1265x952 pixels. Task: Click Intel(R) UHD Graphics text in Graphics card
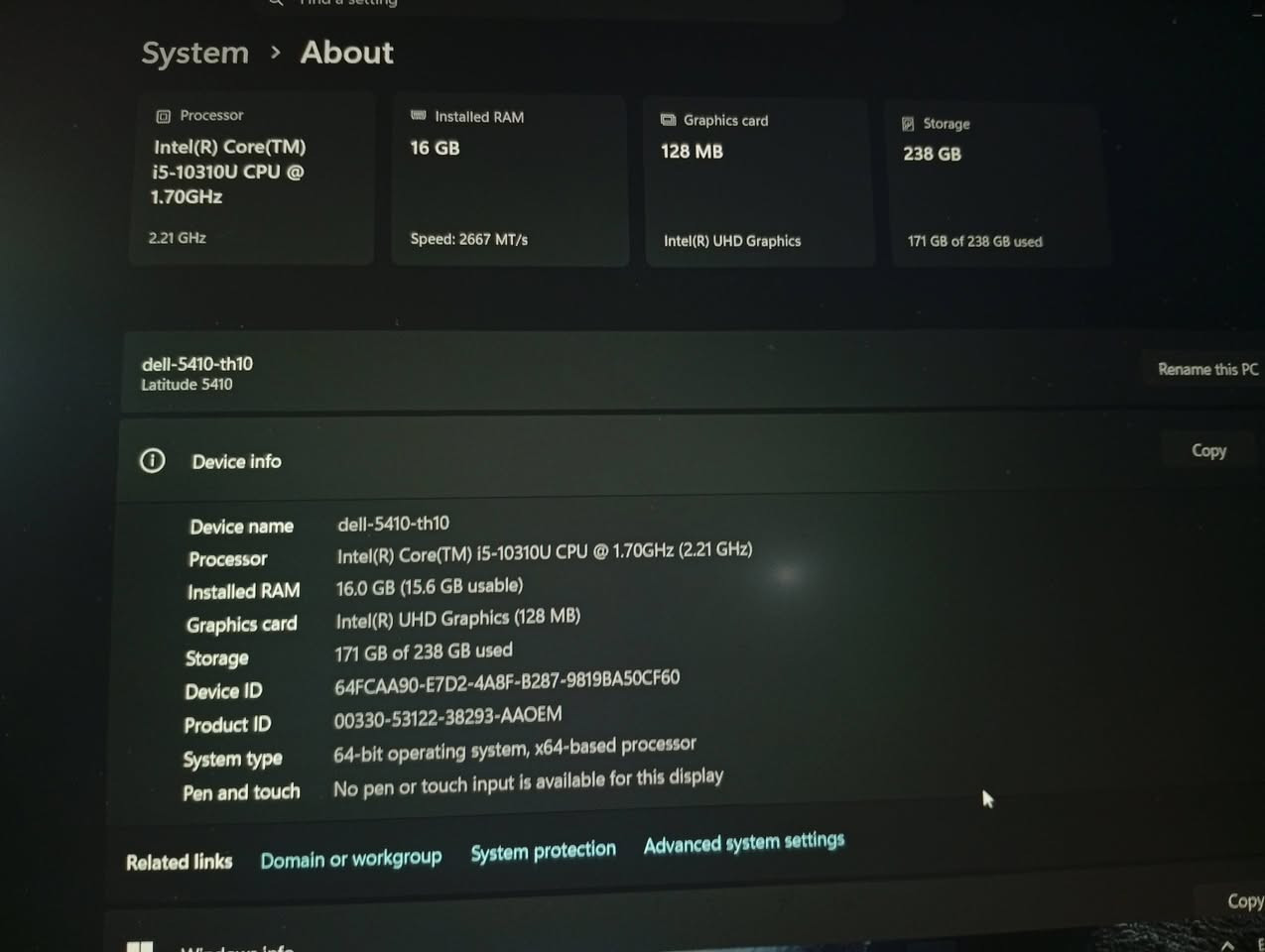coord(732,241)
